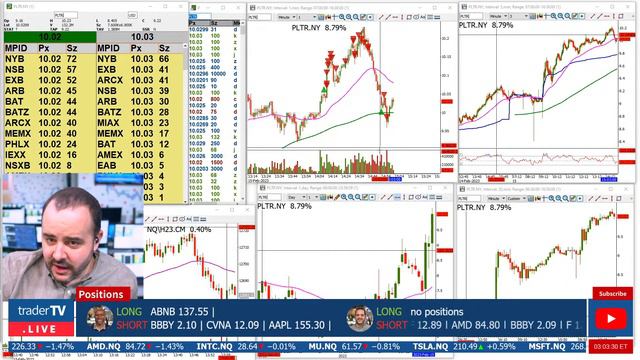Click the YouTube play logo

tap(611, 319)
